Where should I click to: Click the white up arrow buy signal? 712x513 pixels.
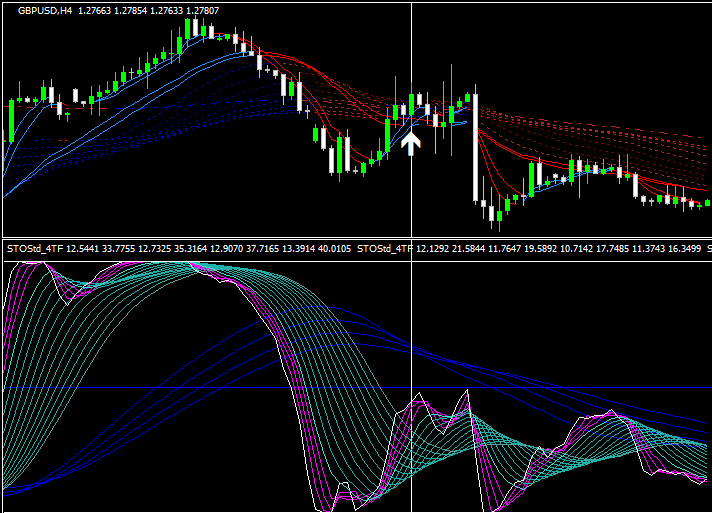(x=410, y=143)
